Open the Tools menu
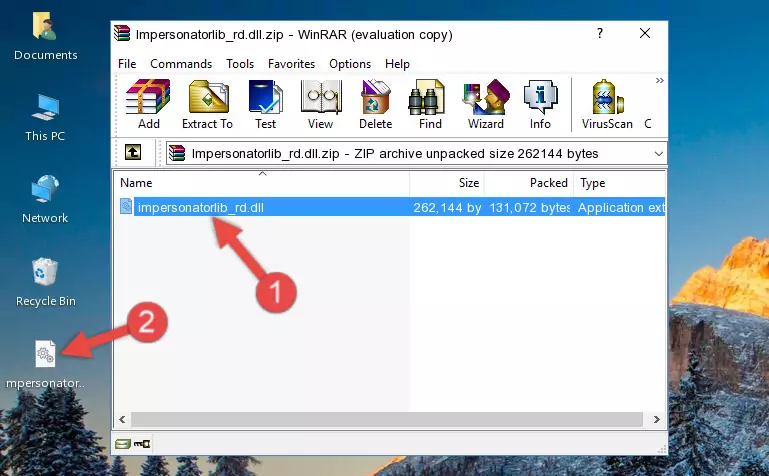This screenshot has width=769, height=476. click(x=240, y=64)
